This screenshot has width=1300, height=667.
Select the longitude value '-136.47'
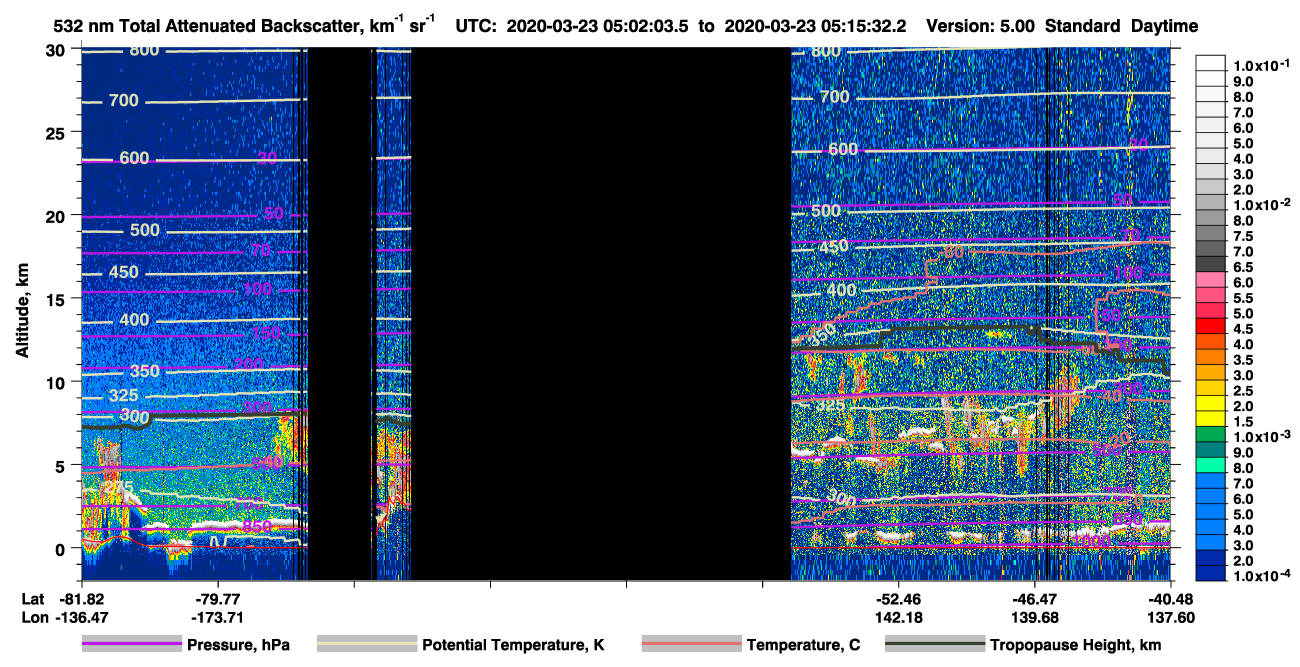(x=82, y=617)
